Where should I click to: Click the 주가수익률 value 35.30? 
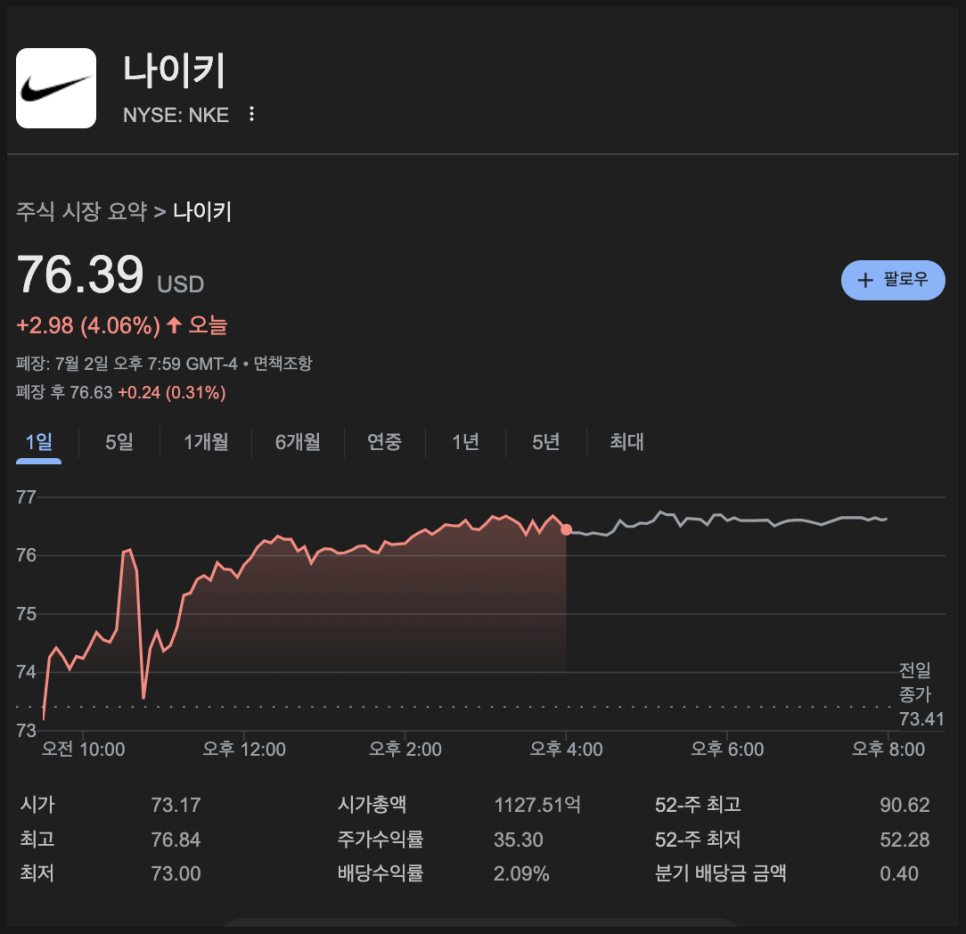click(519, 840)
